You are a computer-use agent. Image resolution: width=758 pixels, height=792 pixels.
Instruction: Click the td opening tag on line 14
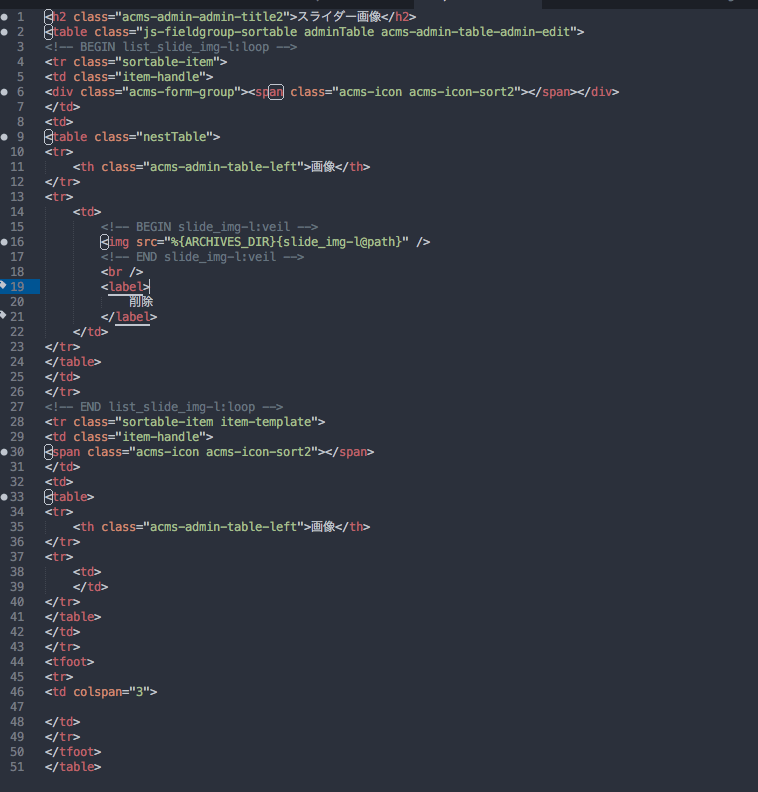click(x=87, y=212)
